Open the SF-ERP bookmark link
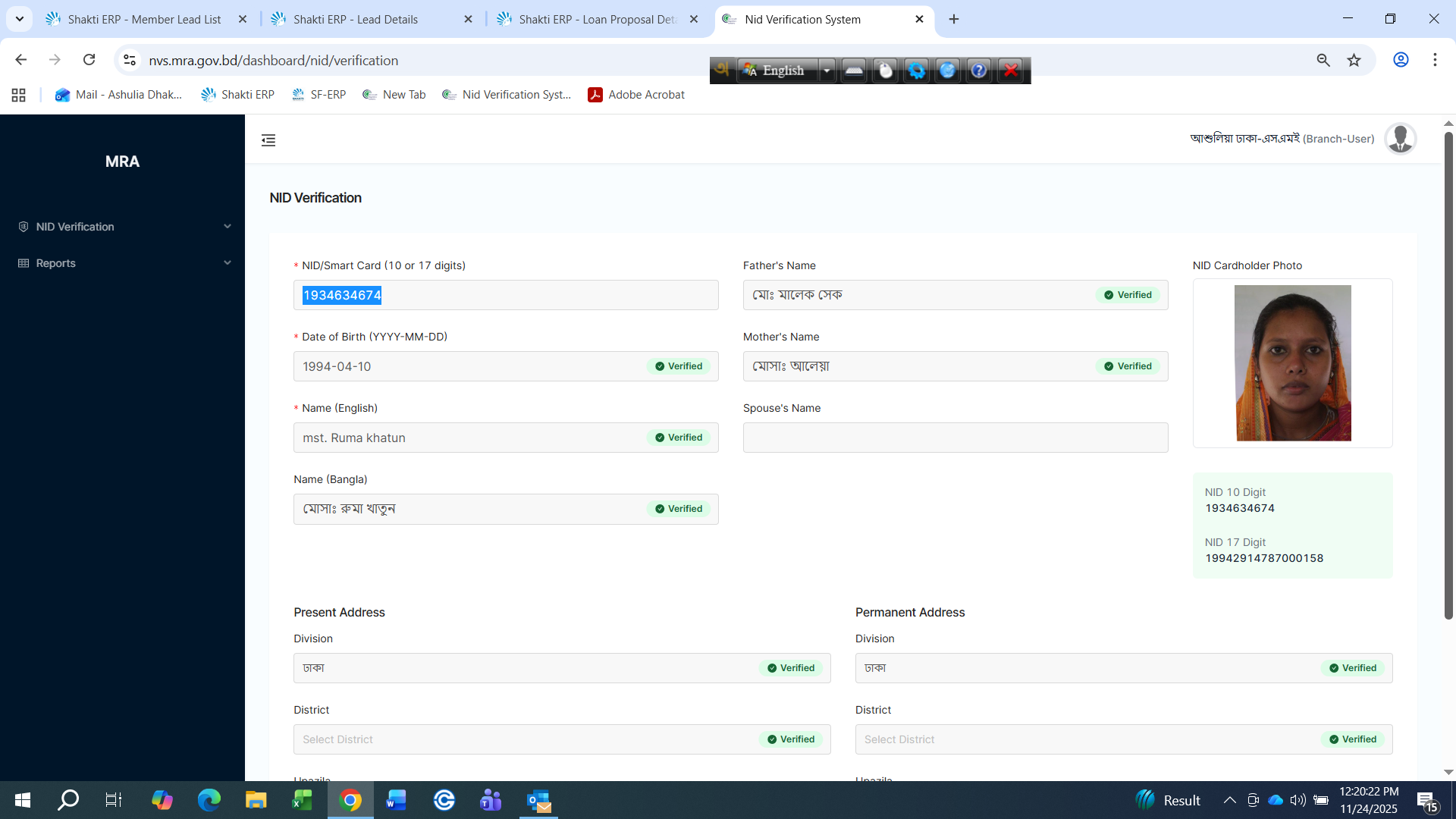This screenshot has height=819, width=1456. pos(318,95)
